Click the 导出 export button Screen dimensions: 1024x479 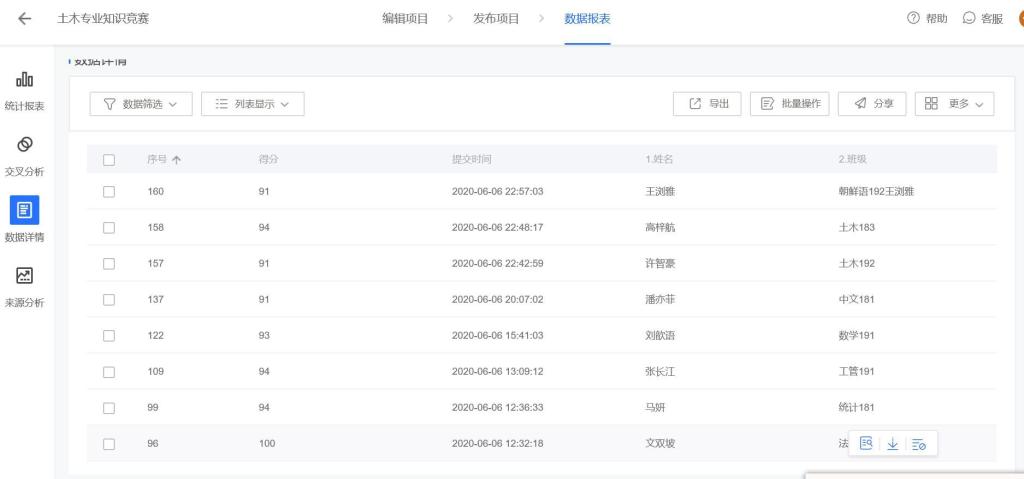click(x=707, y=103)
